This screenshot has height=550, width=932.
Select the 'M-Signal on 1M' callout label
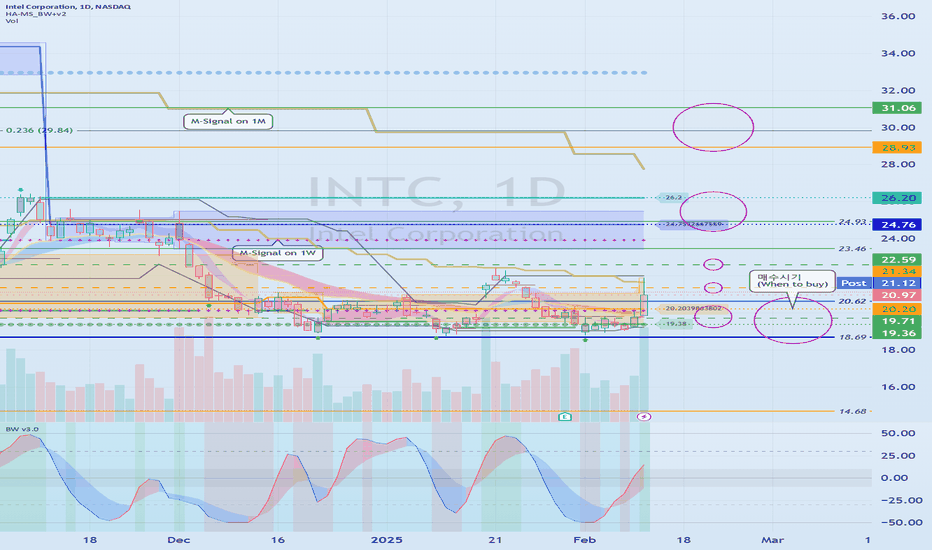pyautogui.click(x=228, y=121)
